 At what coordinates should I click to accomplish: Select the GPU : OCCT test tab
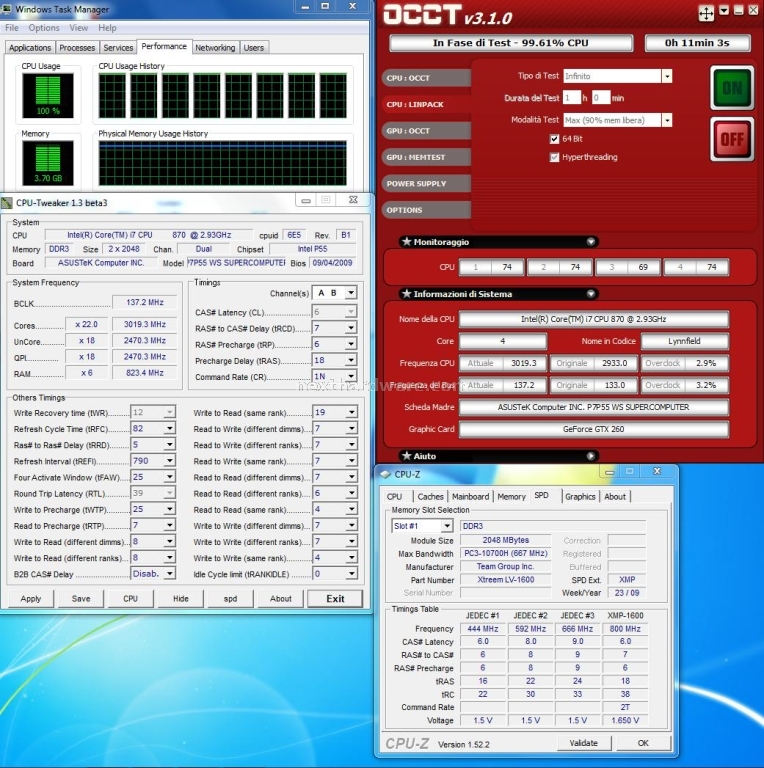click(x=426, y=131)
